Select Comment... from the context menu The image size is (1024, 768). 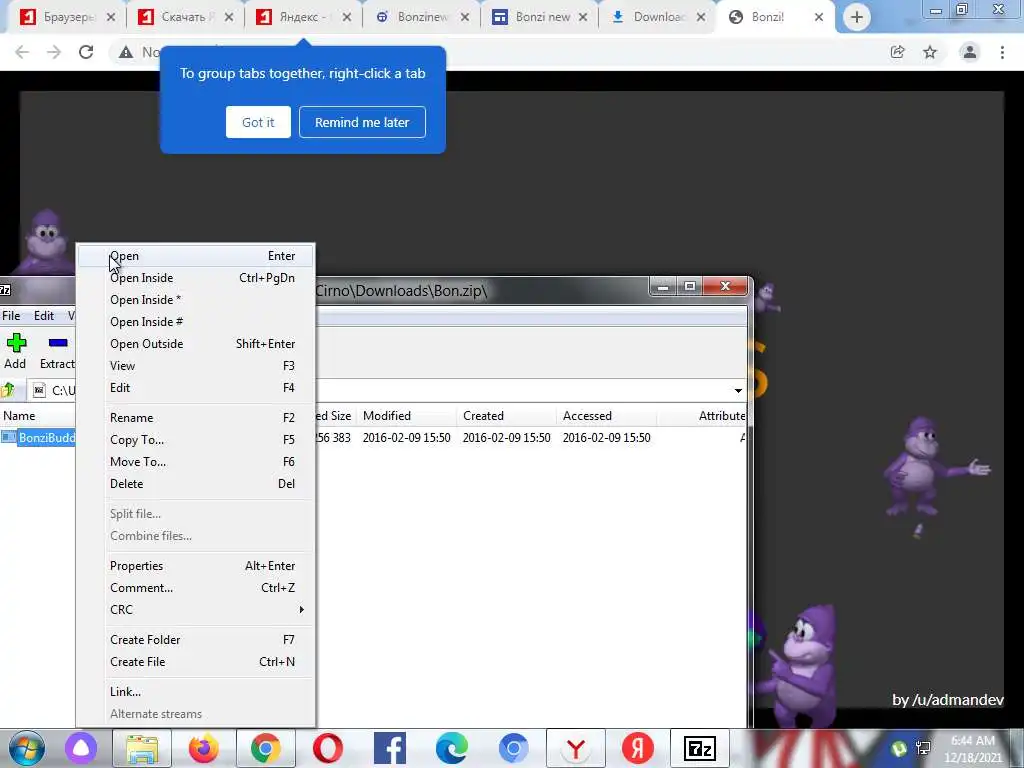pos(196,588)
